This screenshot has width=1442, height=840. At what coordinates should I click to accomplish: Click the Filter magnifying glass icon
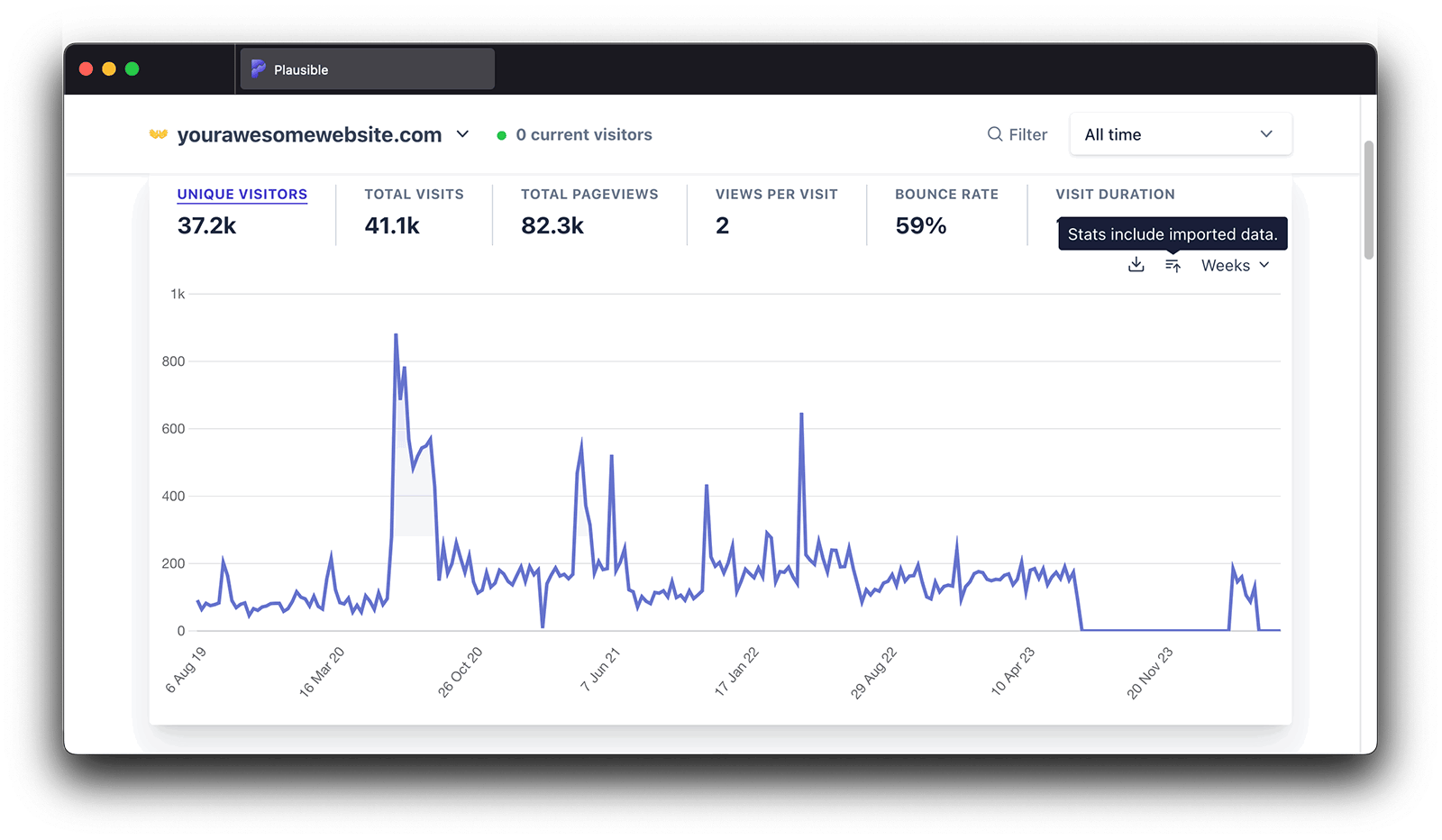(995, 134)
